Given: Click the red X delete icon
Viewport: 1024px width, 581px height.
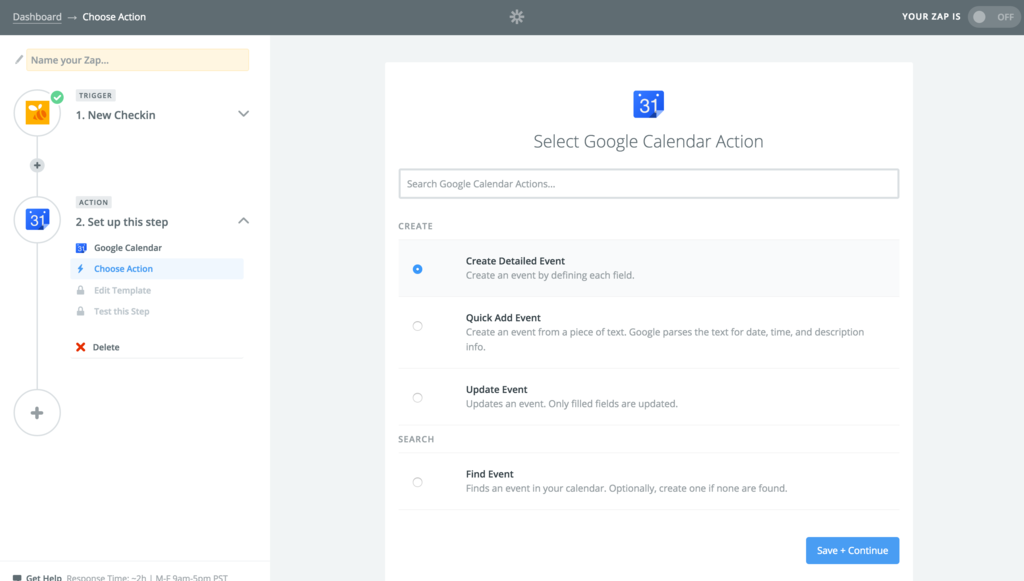Looking at the screenshot, I should click(x=80, y=347).
